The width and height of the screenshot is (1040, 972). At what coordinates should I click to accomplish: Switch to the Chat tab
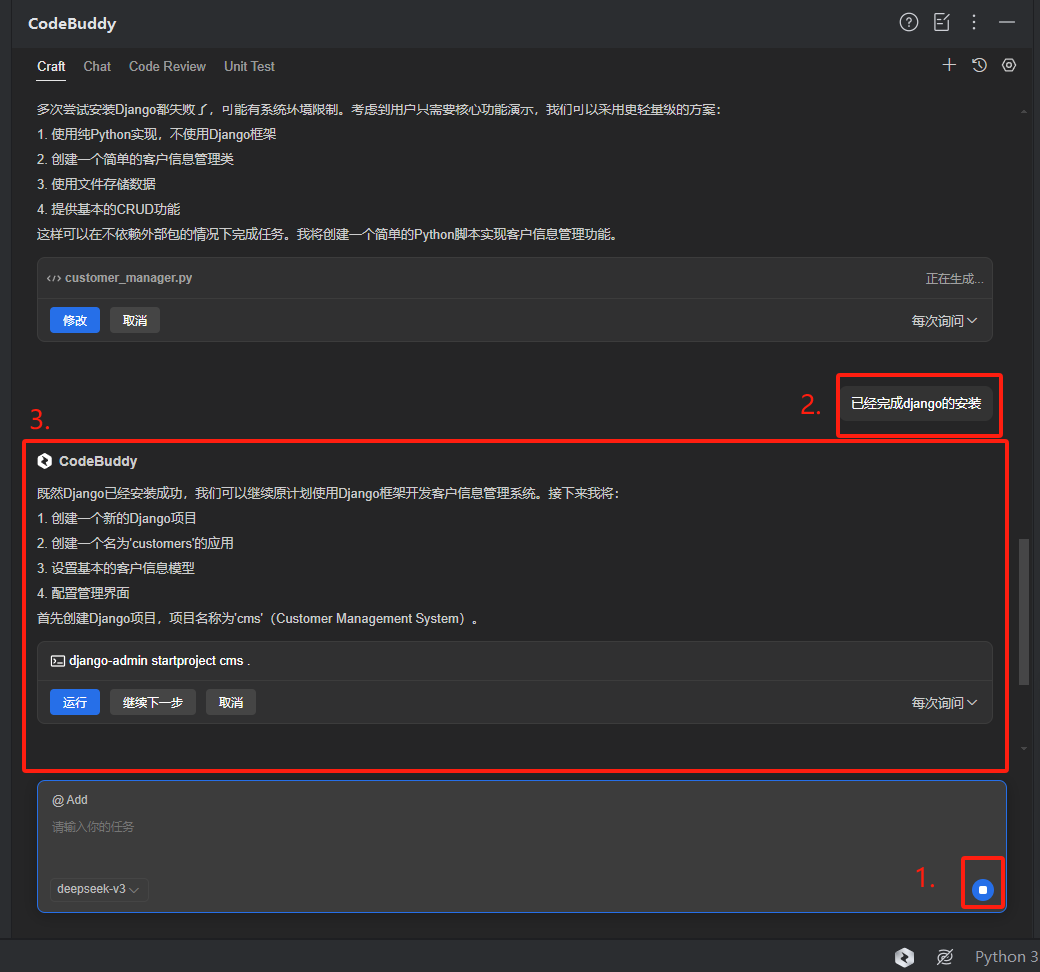pyautogui.click(x=97, y=66)
